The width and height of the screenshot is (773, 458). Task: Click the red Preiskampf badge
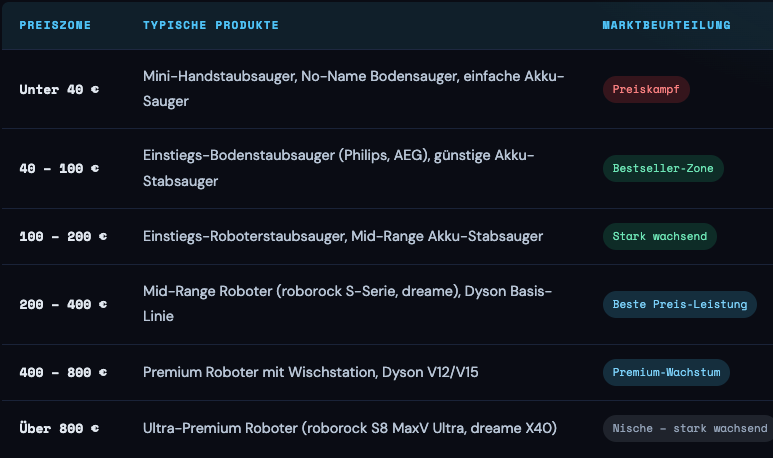[646, 89]
